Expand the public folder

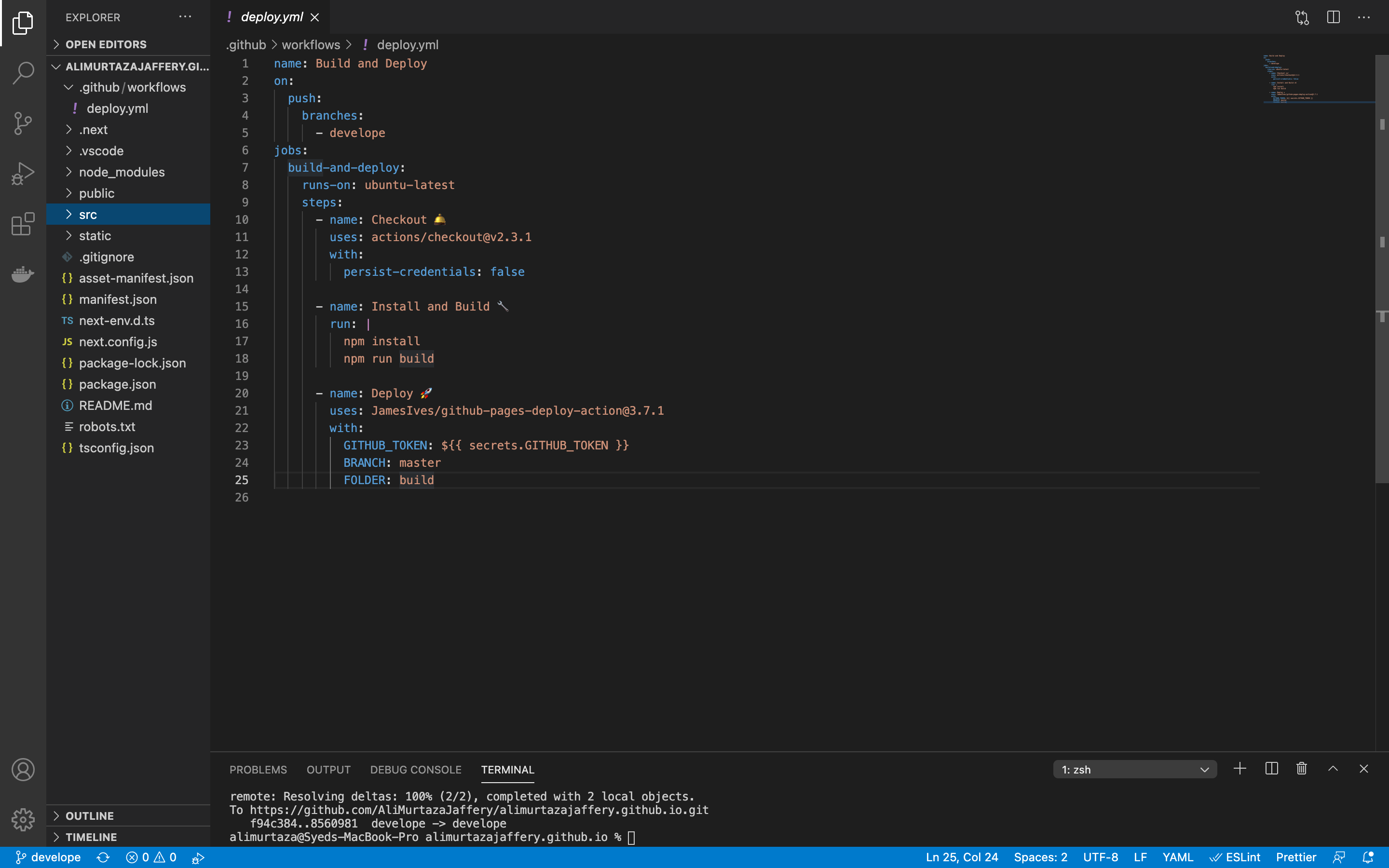point(129,193)
